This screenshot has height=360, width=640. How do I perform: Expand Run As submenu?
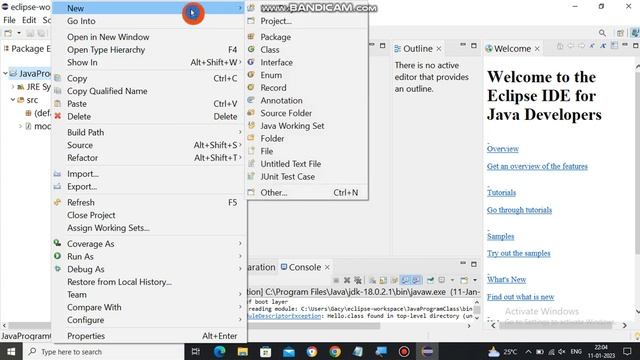149,256
